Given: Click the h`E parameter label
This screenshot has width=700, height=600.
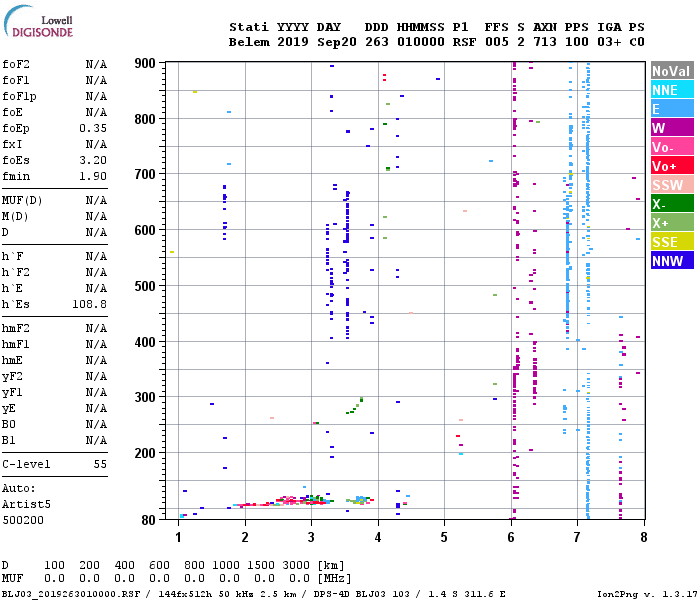Looking at the screenshot, I should (x=12, y=288).
